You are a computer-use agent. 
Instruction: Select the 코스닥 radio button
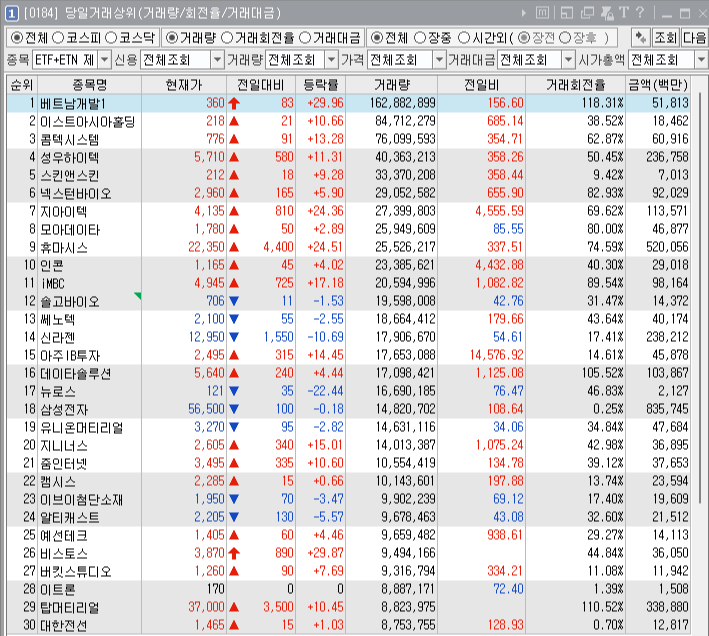(x=111, y=38)
